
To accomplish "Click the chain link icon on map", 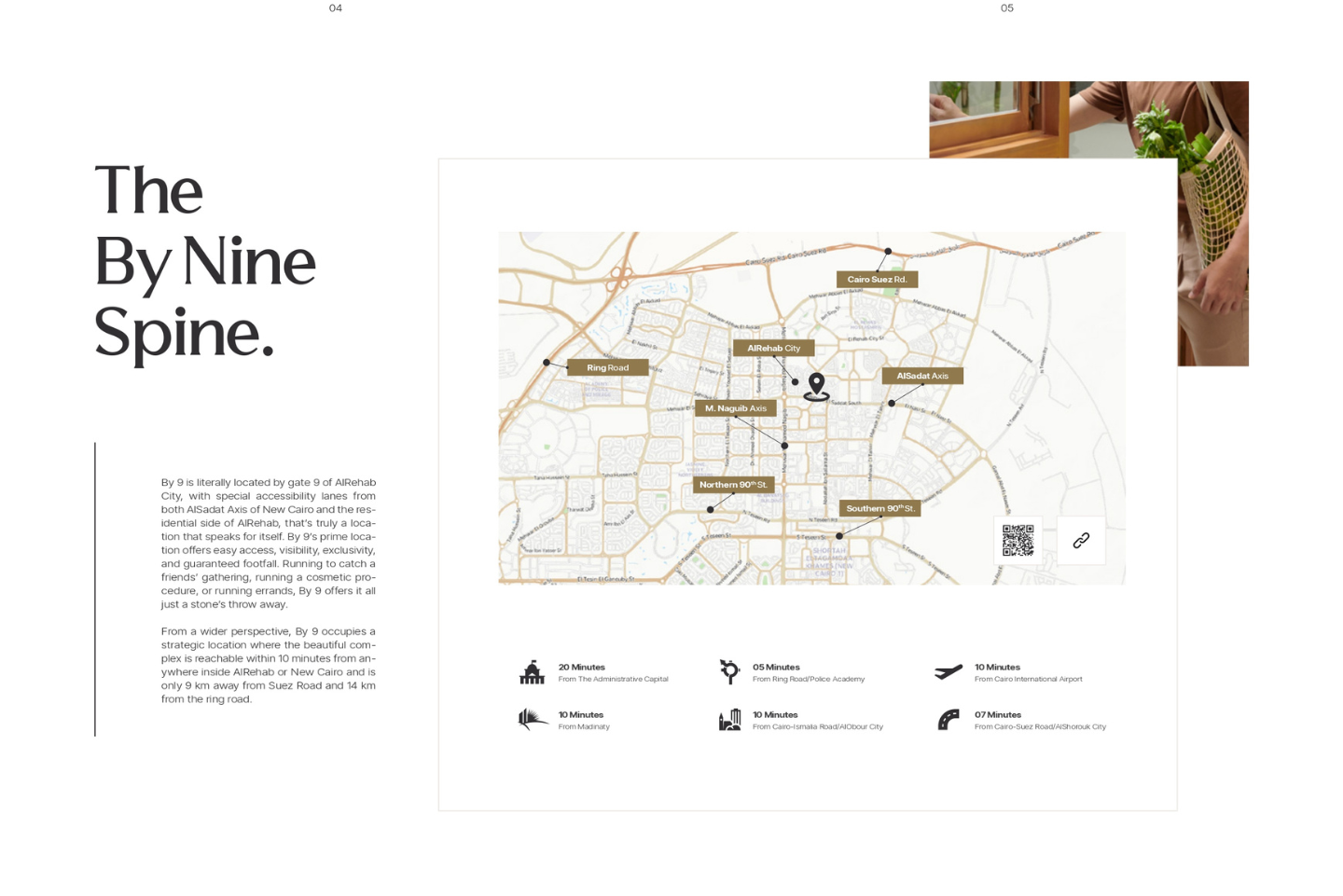I will (x=1081, y=541).
